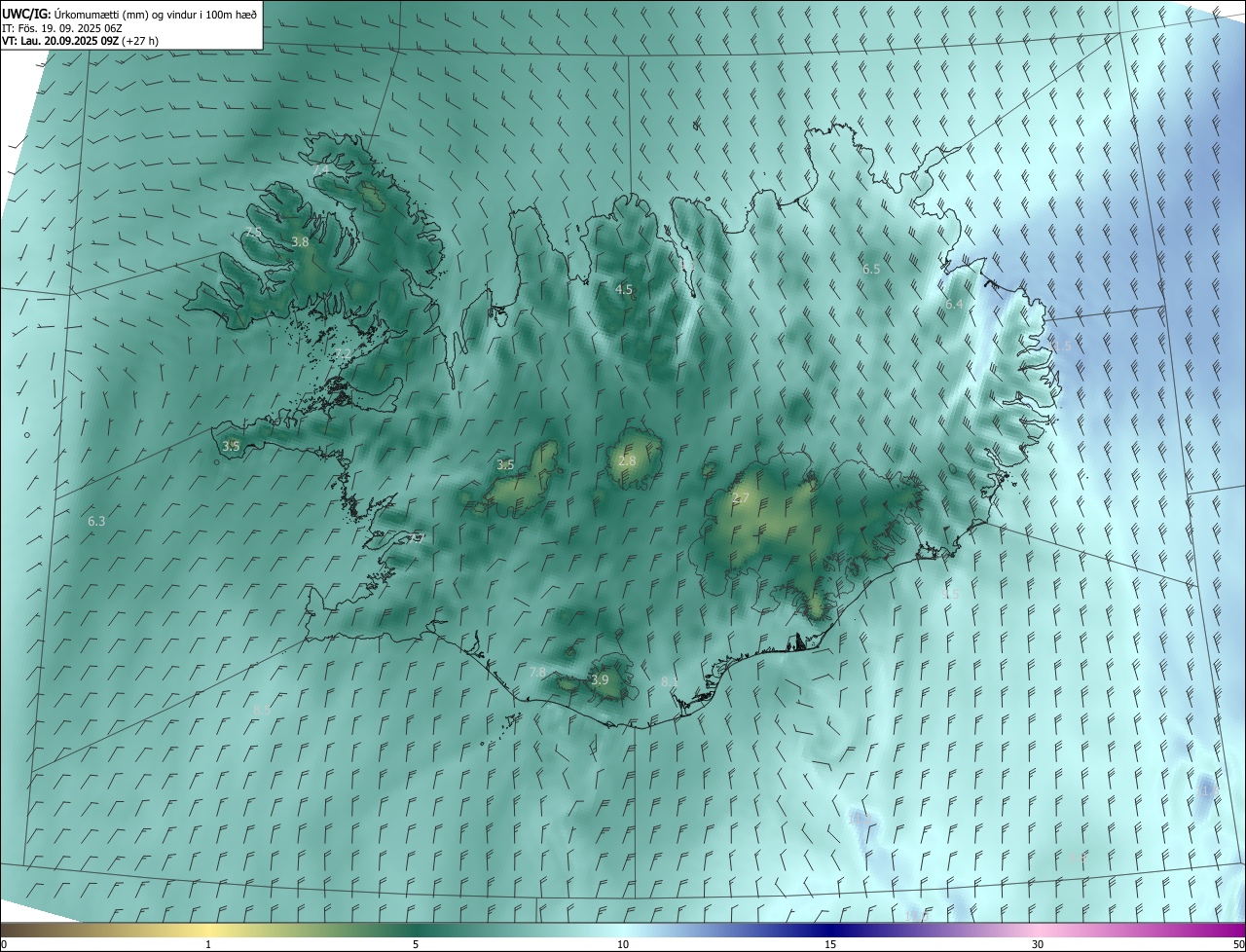Image resolution: width=1246 pixels, height=952 pixels.
Task: Click the '5' tick on the color scale
Action: (x=416, y=944)
